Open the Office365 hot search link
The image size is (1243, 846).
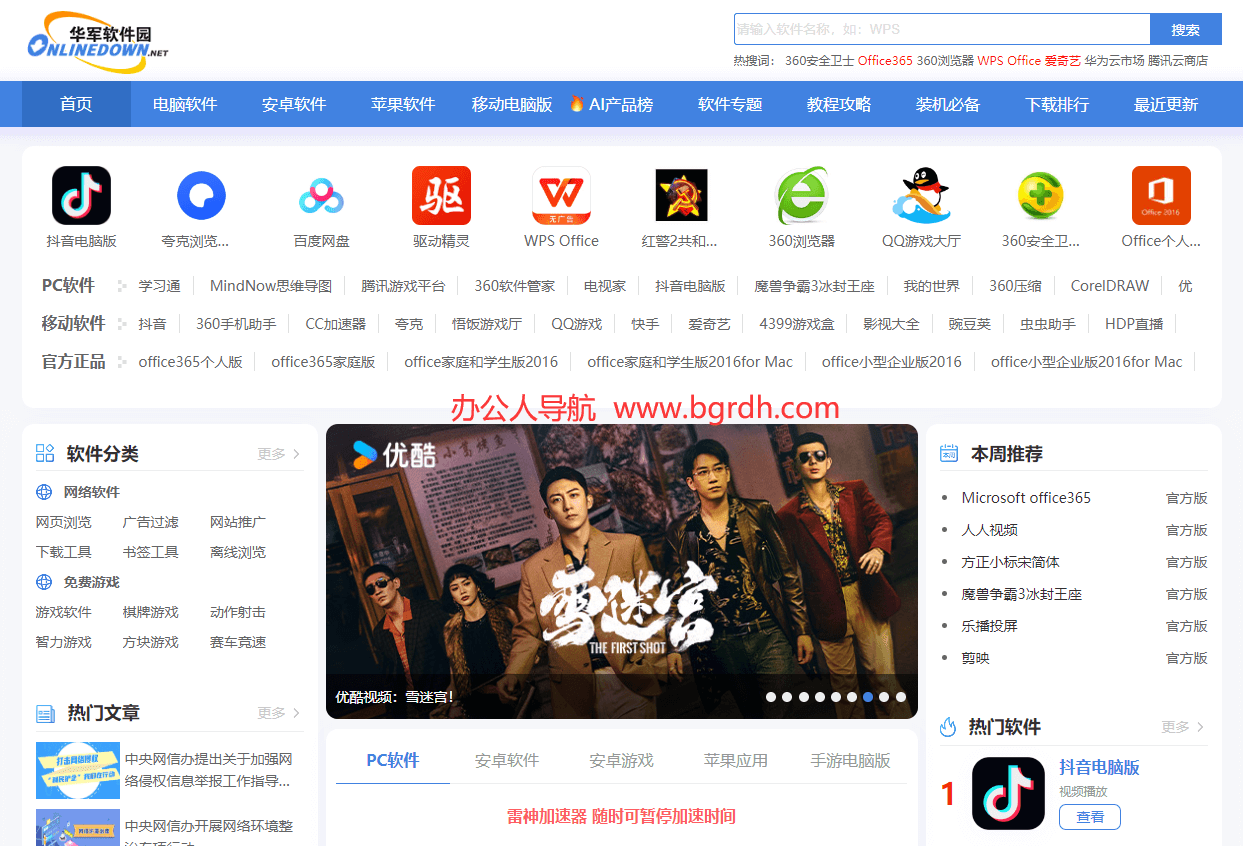(885, 60)
